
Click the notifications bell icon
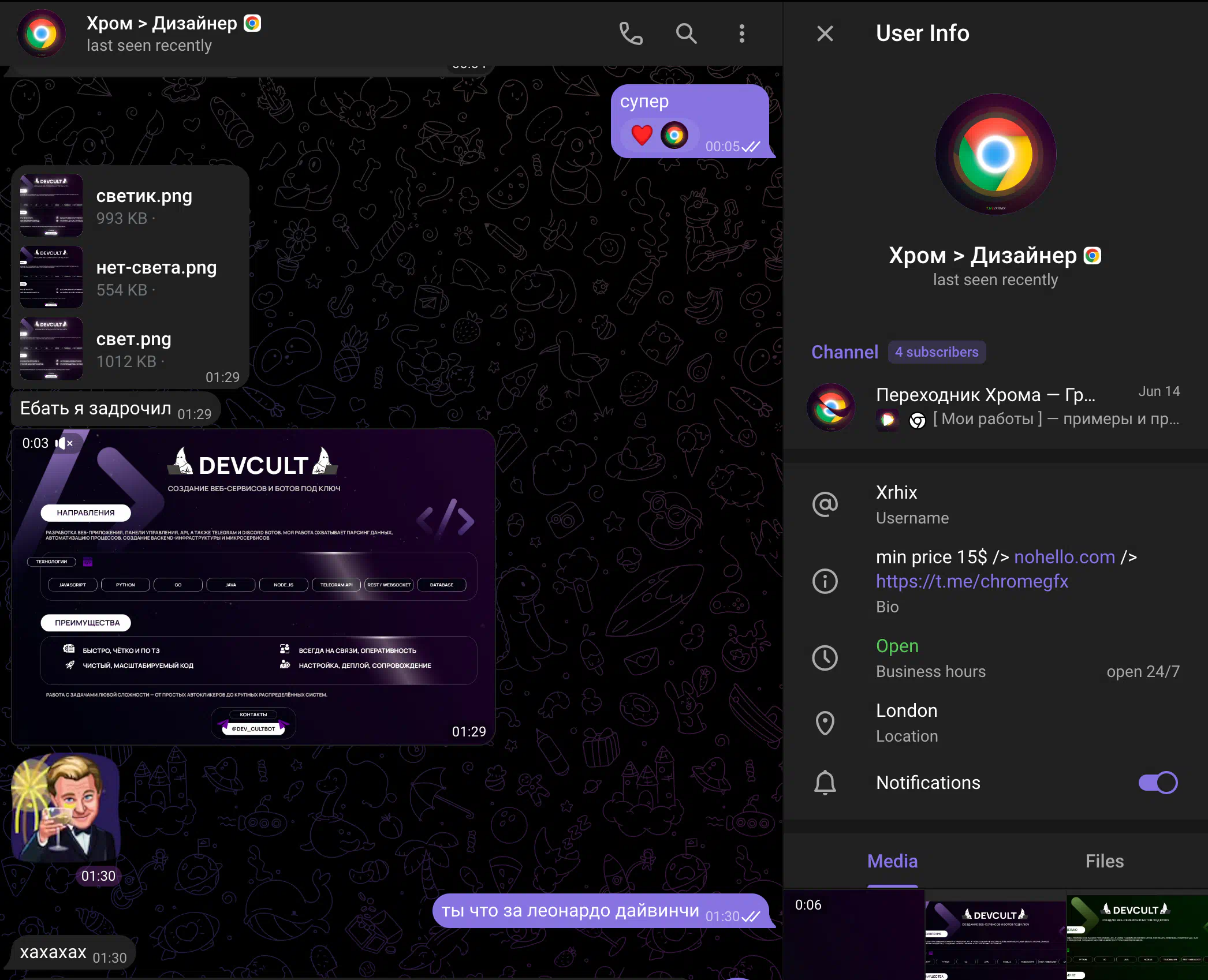point(825,783)
